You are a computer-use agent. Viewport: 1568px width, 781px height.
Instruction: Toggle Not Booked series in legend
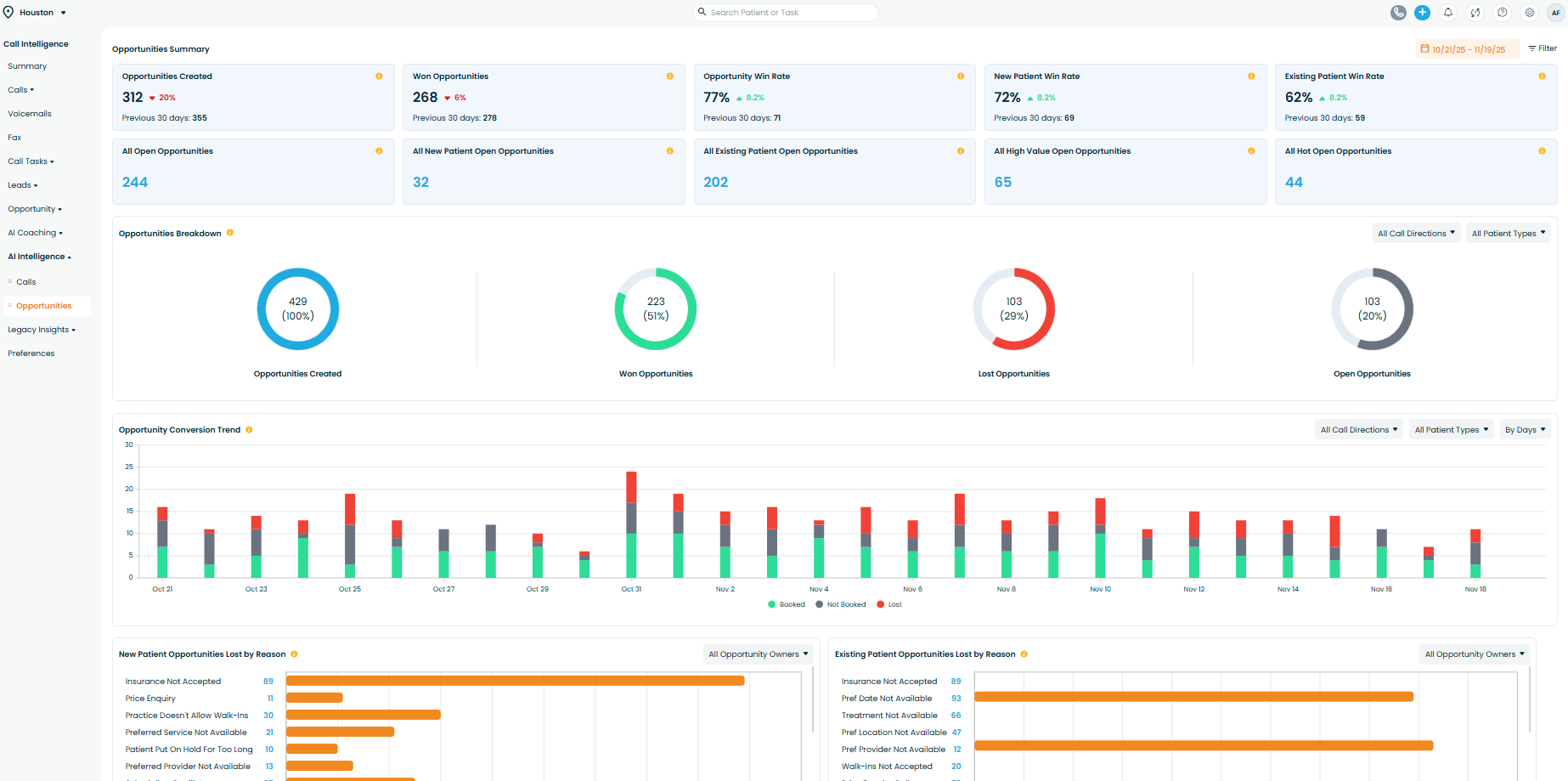[840, 605]
